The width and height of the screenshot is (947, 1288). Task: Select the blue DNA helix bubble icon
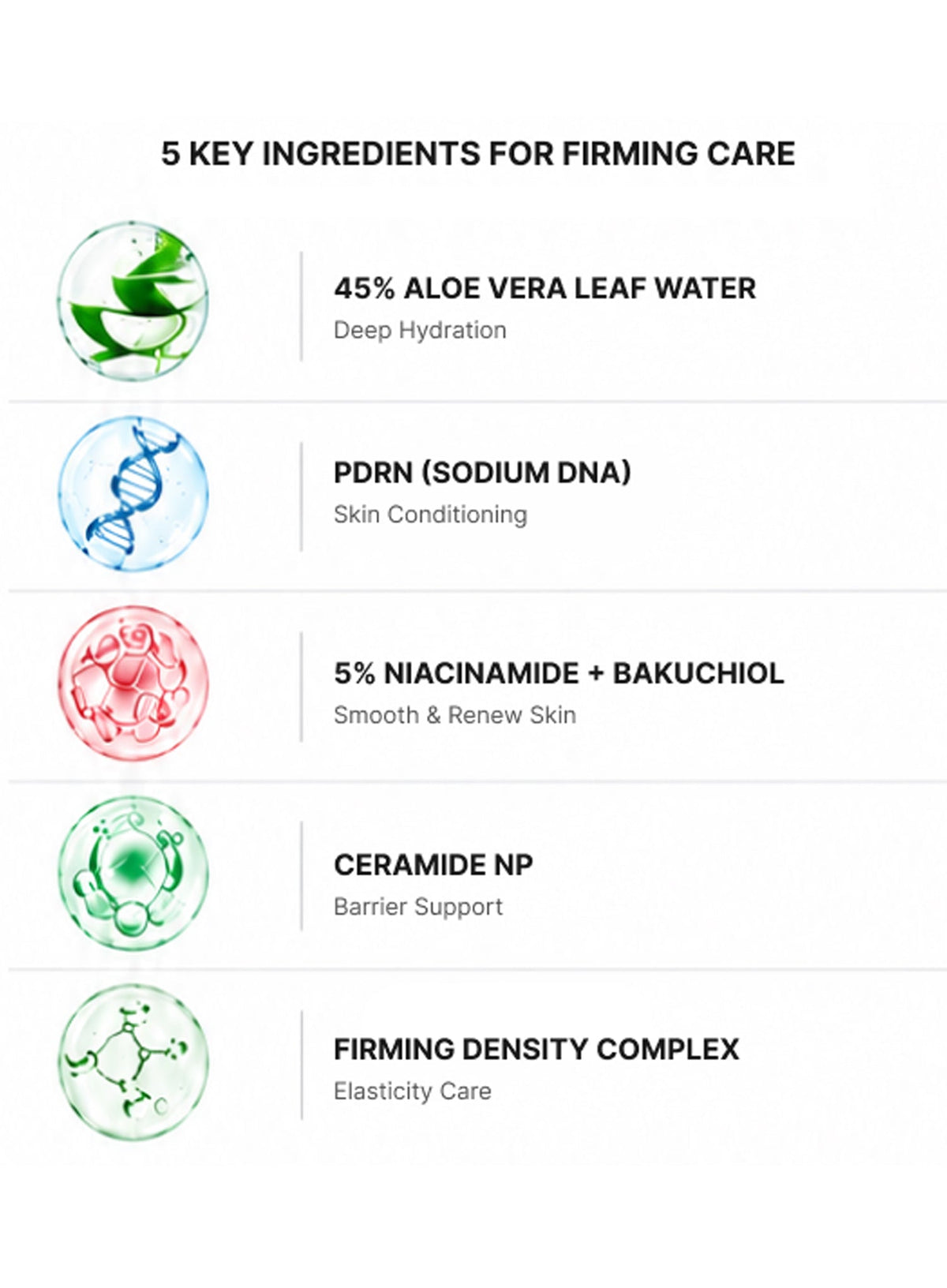click(x=133, y=493)
